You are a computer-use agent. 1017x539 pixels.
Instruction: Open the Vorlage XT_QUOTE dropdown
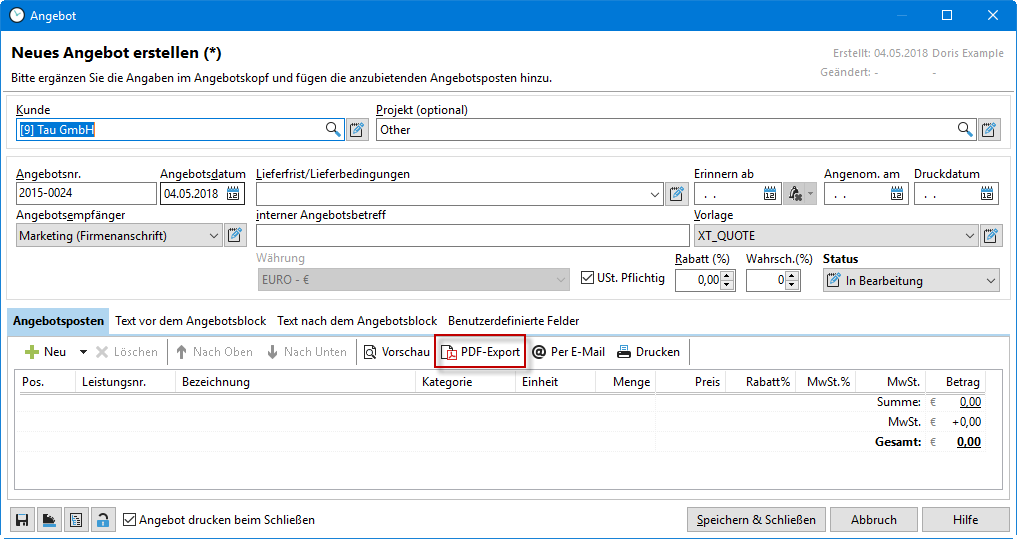(969, 236)
